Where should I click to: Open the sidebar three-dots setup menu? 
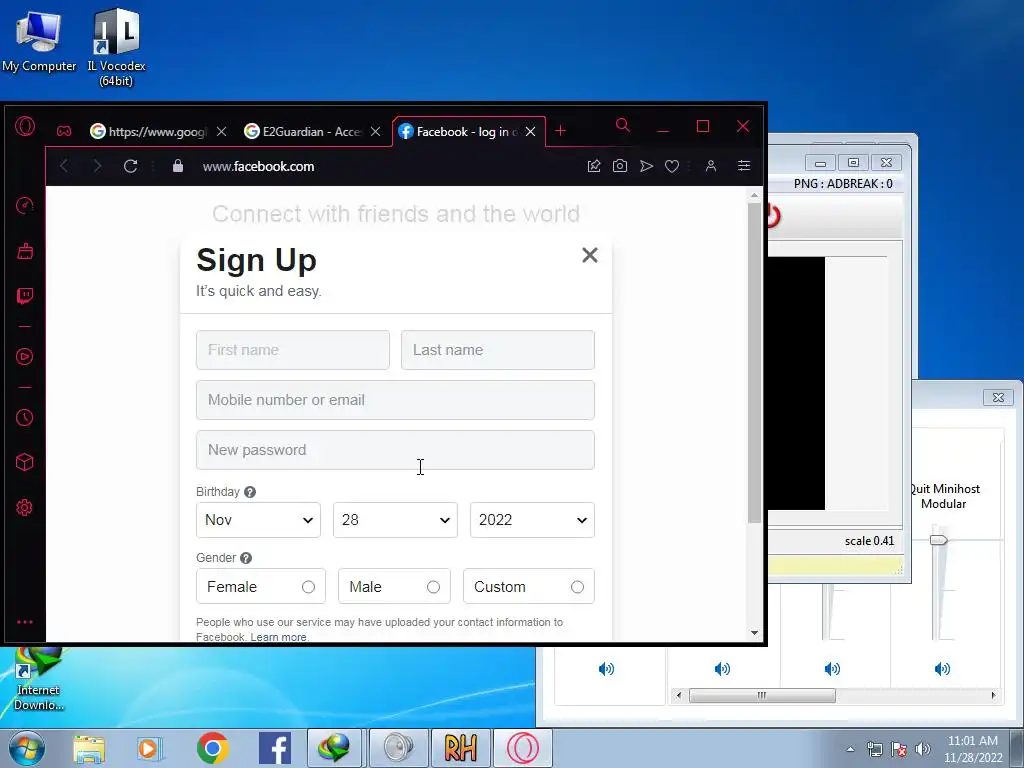click(25, 622)
